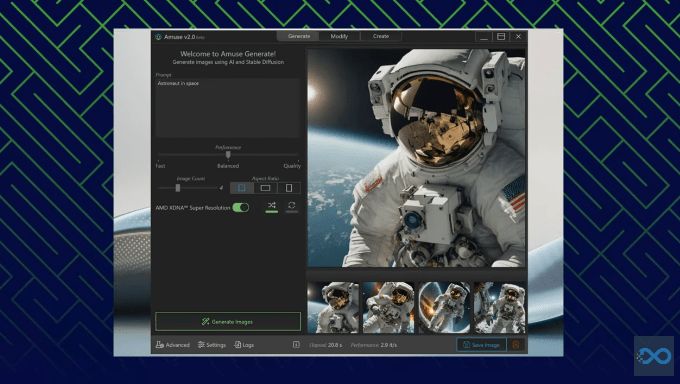Open the Logs panel

click(x=244, y=345)
